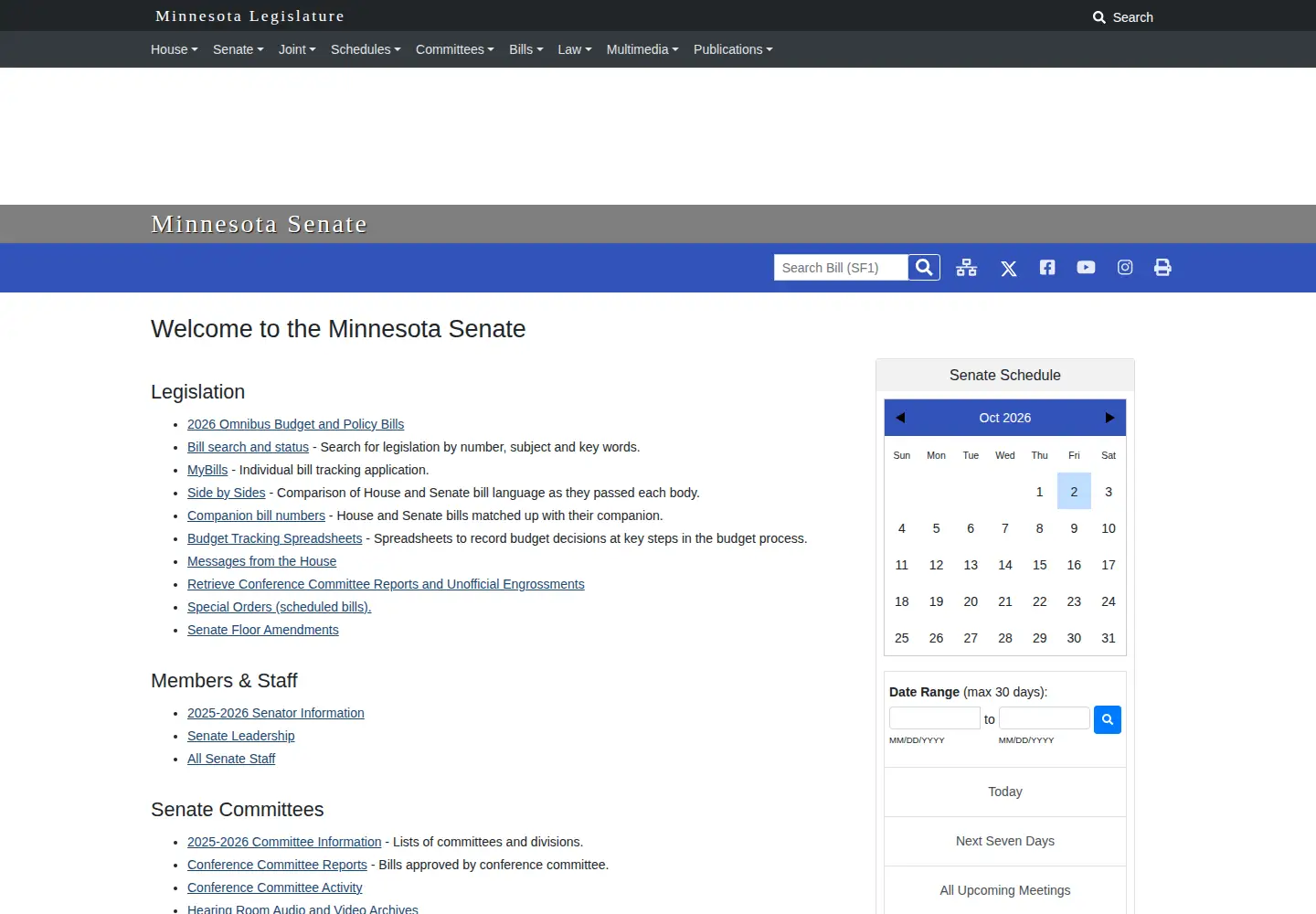Open 2026 Omnibus Budget and Policy Bills
This screenshot has width=1316, height=914.
(295, 424)
